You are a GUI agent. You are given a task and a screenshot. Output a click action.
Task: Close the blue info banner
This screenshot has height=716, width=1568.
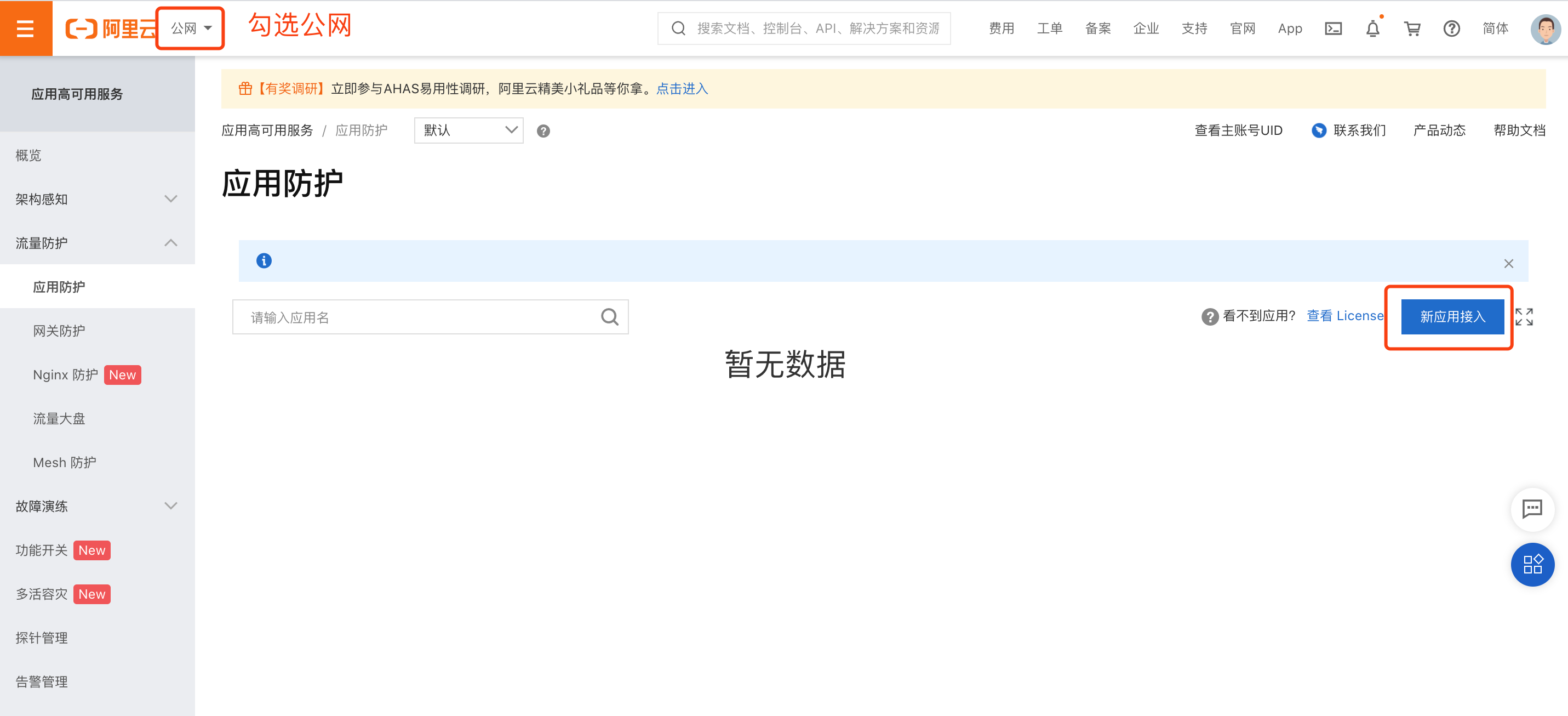pos(1508,264)
